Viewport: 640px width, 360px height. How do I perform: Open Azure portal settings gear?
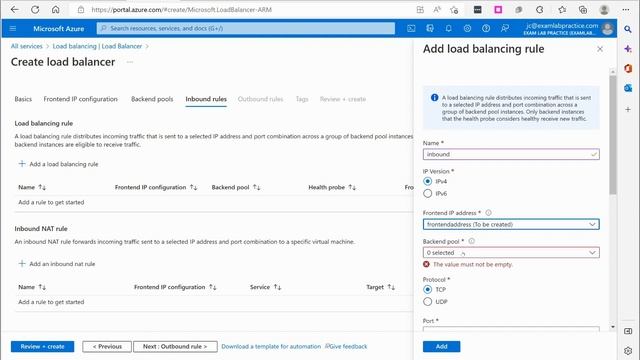point(467,28)
